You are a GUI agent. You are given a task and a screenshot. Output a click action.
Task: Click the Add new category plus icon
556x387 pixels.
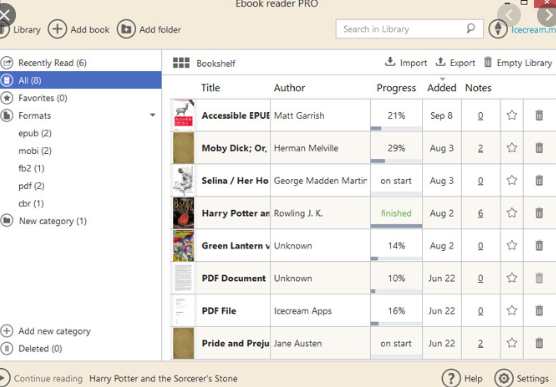click(7, 331)
